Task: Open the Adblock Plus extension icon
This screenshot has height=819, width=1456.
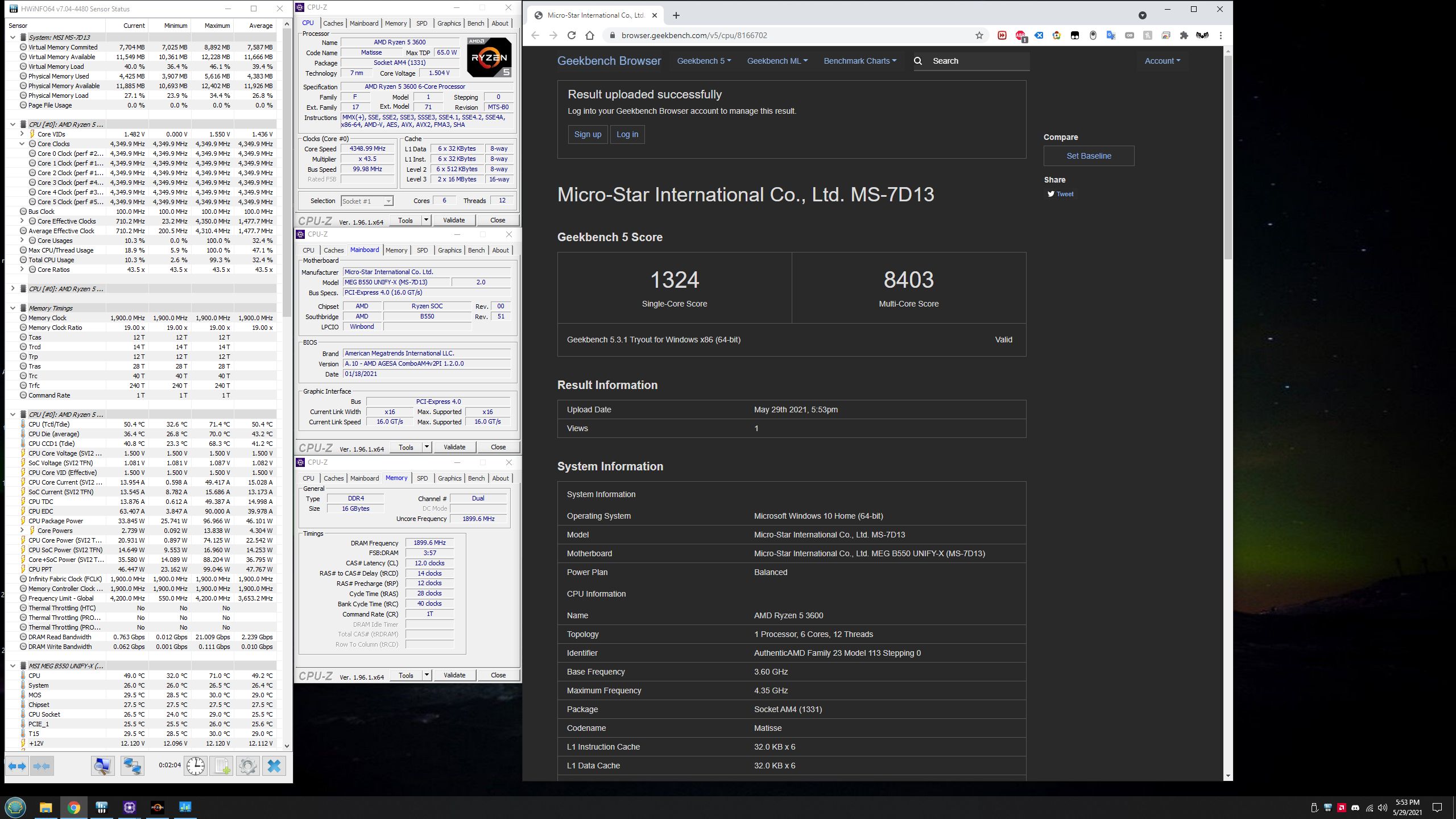Action: (1020, 35)
